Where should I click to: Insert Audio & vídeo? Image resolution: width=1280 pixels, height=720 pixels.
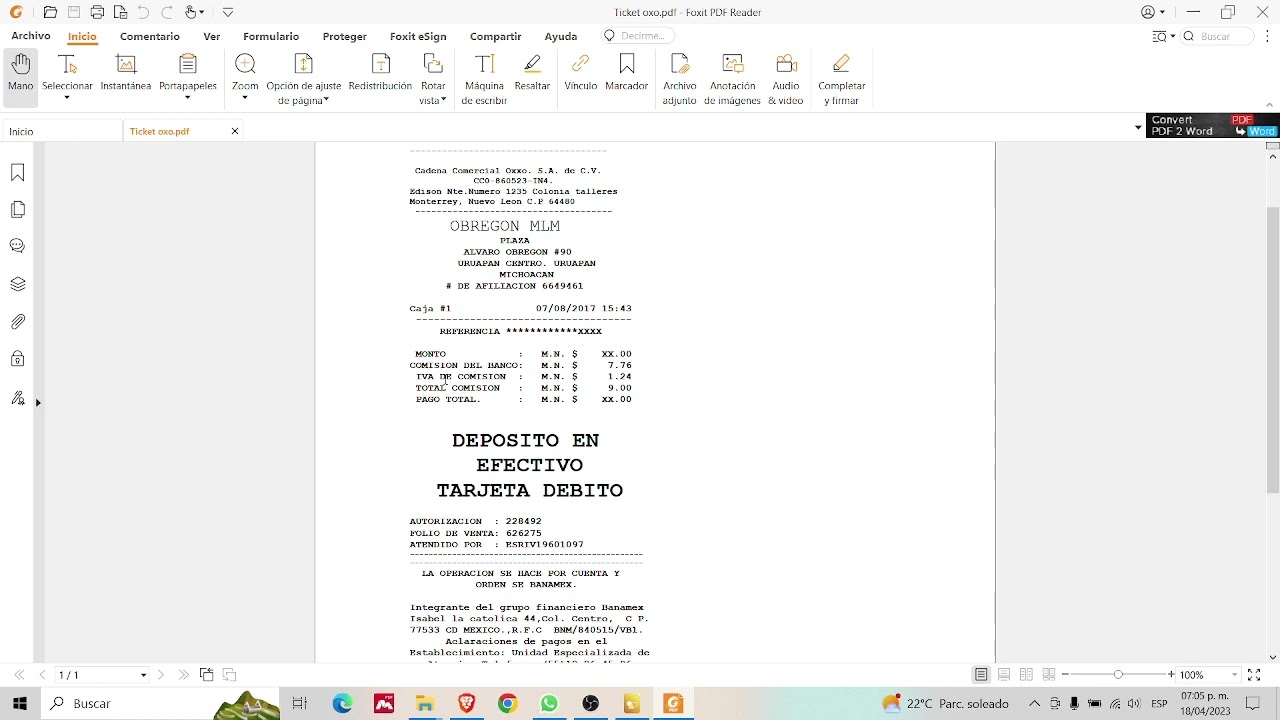786,79
